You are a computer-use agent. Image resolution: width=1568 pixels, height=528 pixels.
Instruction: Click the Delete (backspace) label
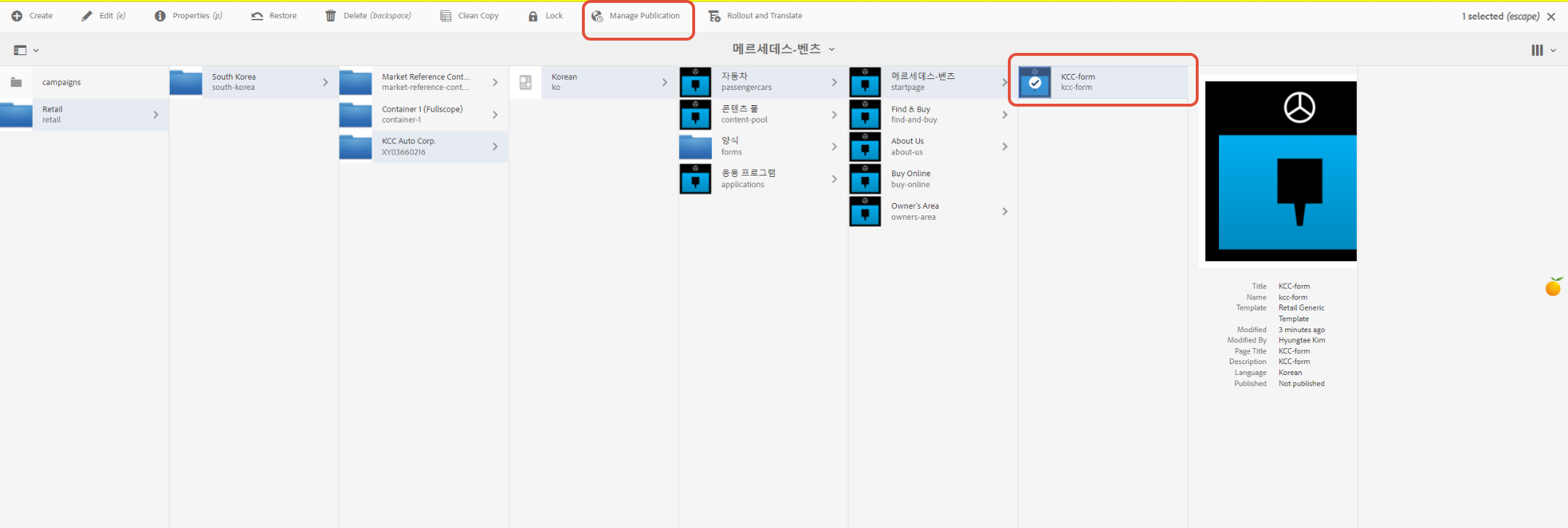point(377,16)
